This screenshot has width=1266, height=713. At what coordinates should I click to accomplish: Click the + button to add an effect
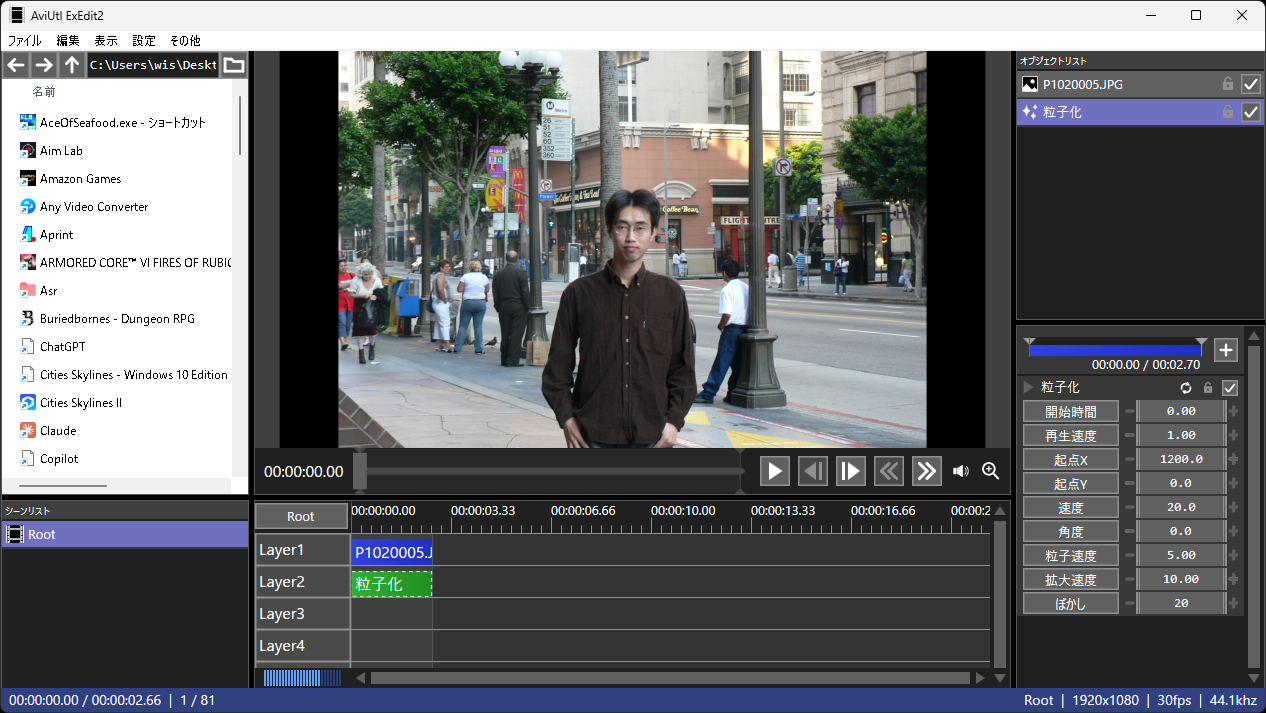click(1225, 350)
